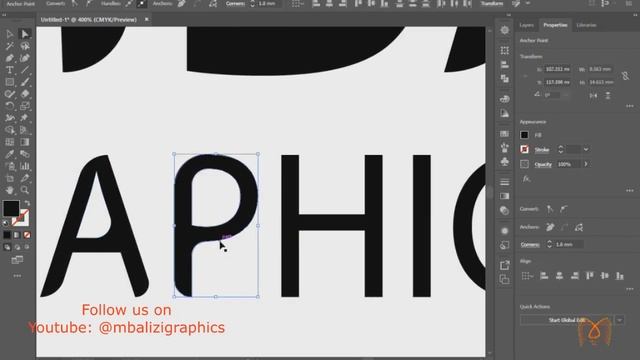Switch to the Layers tab
Viewport: 640px width, 360px height.
pos(527,25)
